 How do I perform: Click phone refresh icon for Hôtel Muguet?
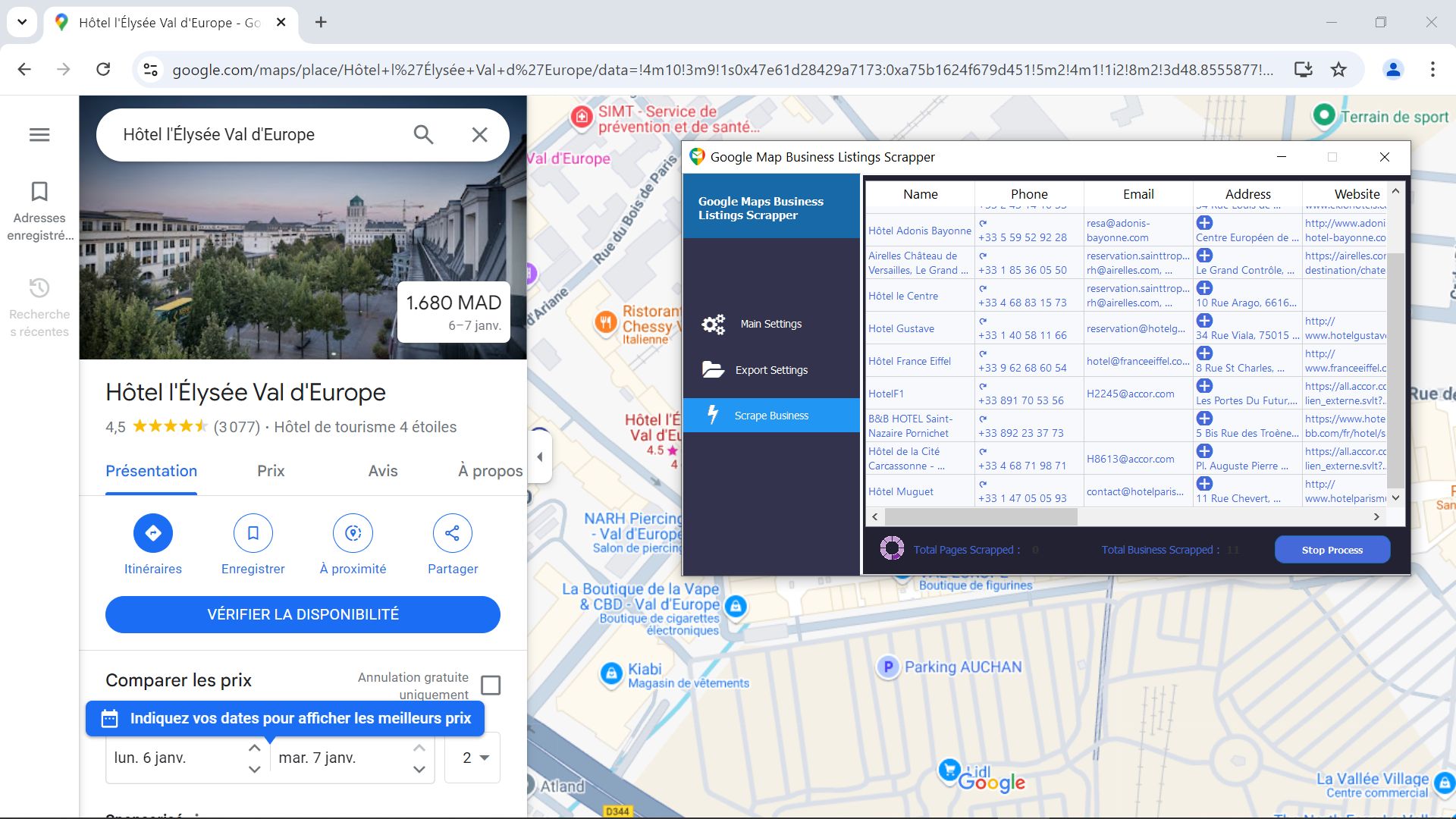(983, 484)
